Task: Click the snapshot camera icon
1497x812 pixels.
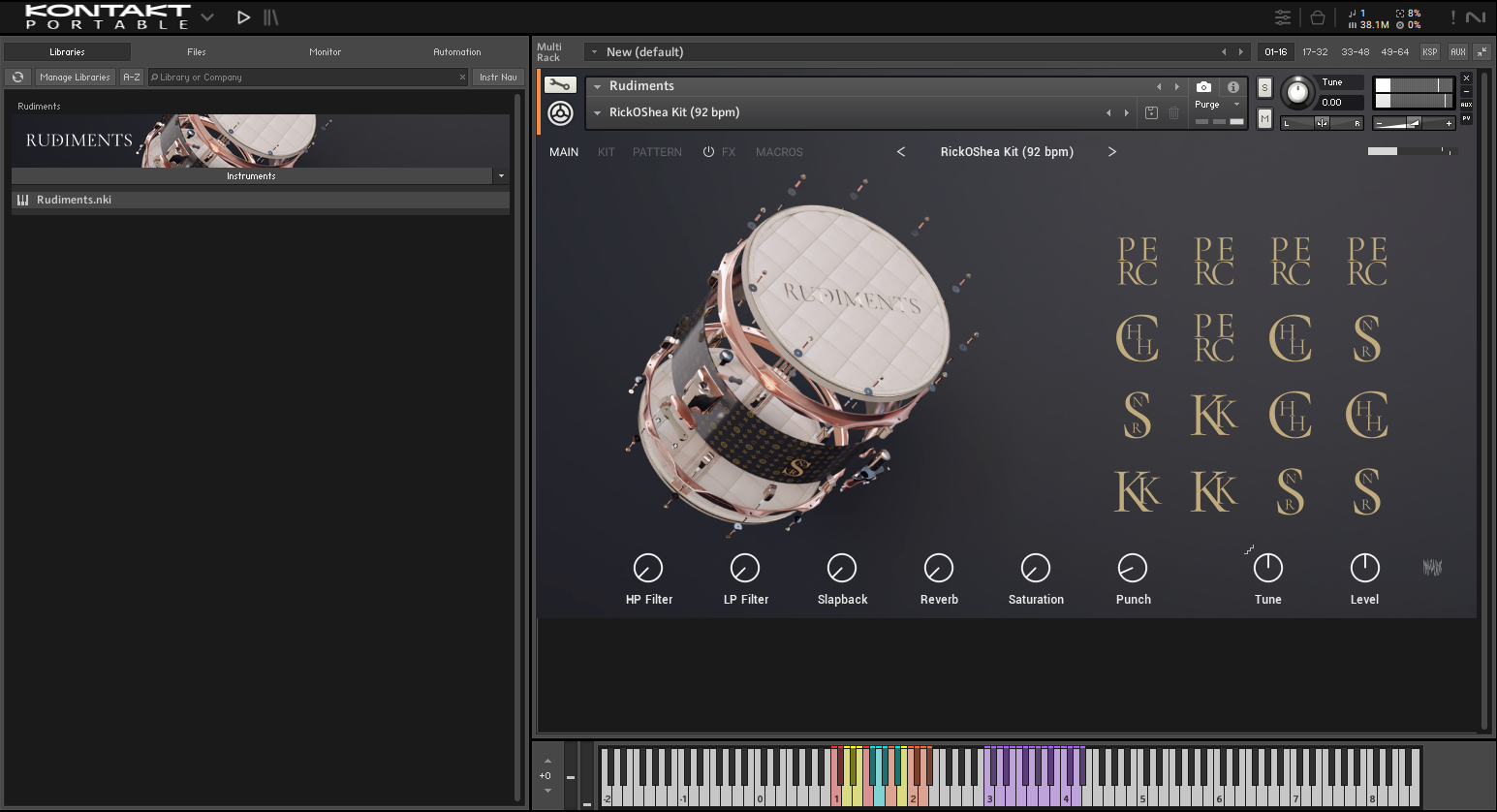Action: (1203, 86)
